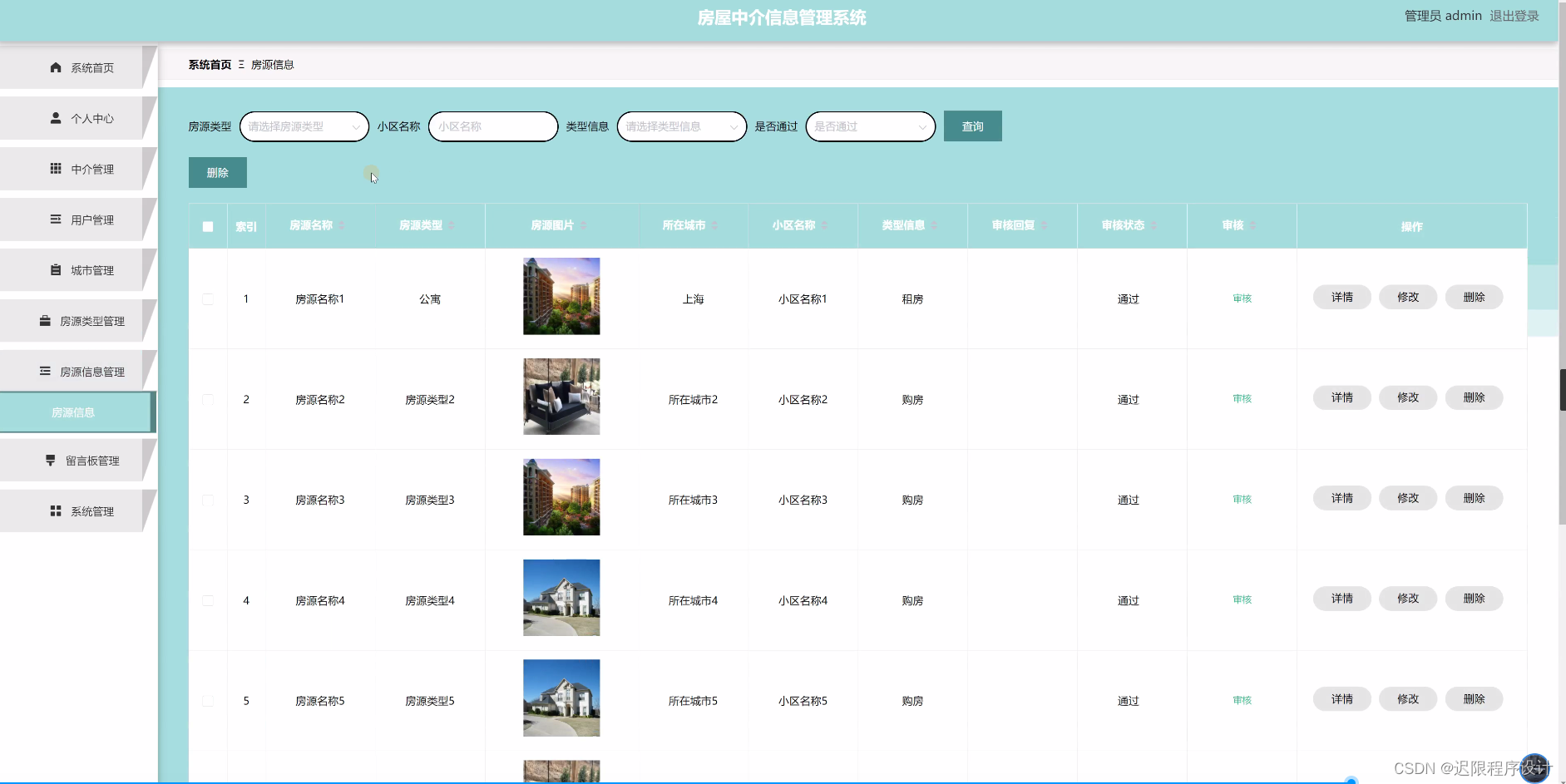This screenshot has height=784, width=1566.
Task: Open the 是否通过 dropdown
Action: point(870,126)
